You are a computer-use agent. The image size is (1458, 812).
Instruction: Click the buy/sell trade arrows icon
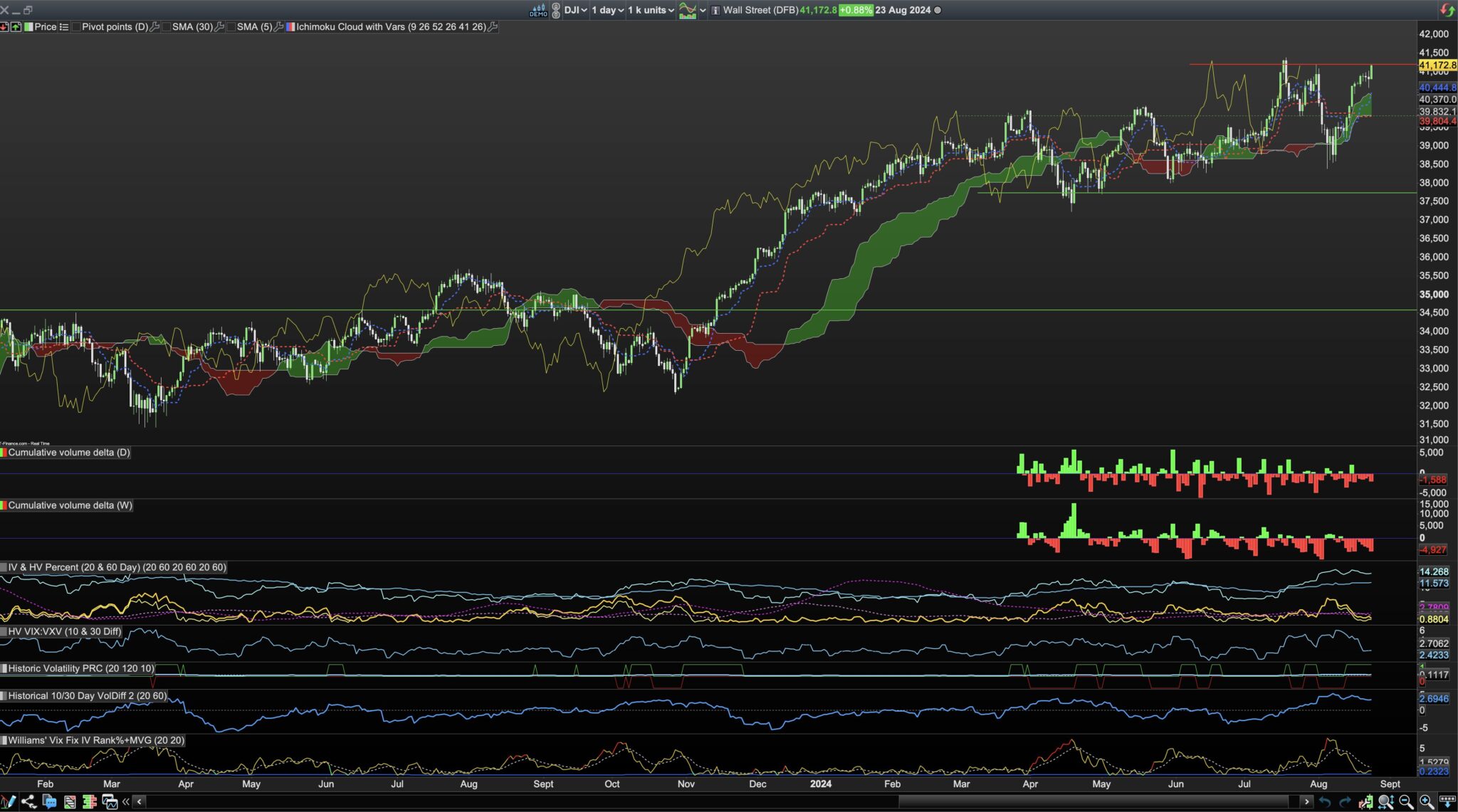pos(1447,10)
